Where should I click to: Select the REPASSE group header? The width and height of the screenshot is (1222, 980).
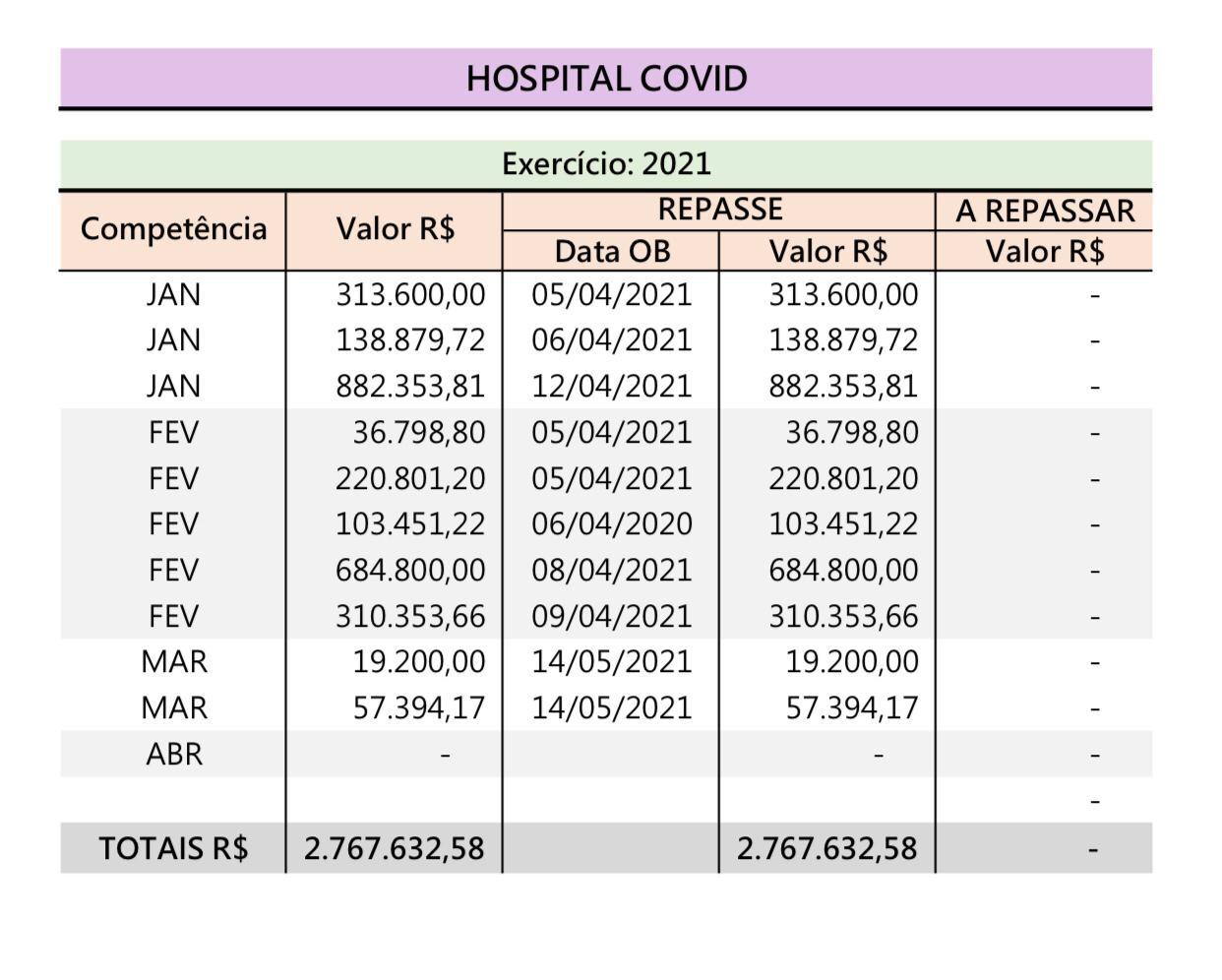click(719, 210)
